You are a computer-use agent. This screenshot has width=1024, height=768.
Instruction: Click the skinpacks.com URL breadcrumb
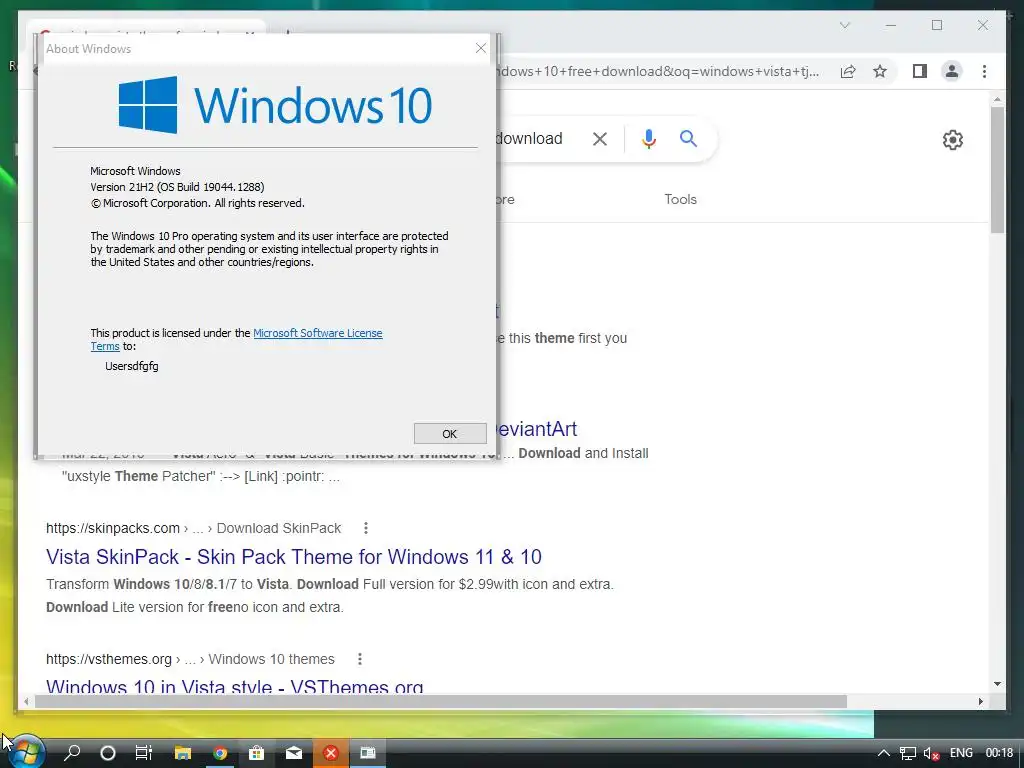(x=193, y=528)
